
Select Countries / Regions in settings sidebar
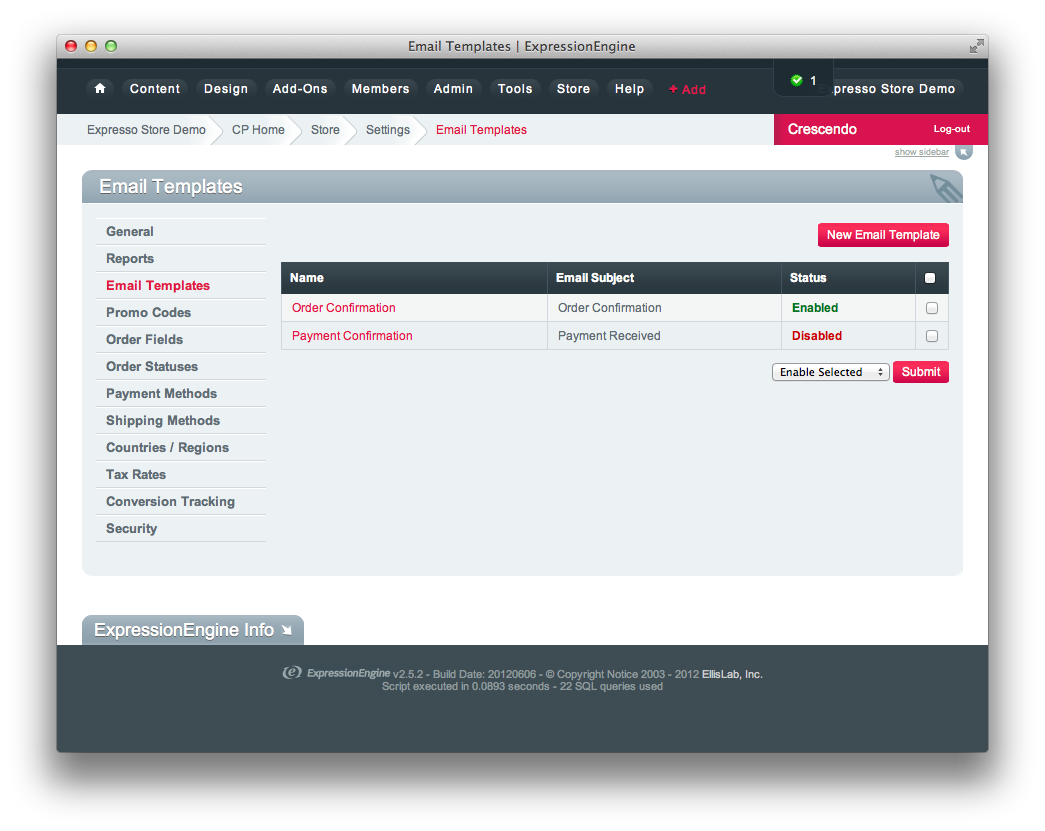tap(181, 447)
